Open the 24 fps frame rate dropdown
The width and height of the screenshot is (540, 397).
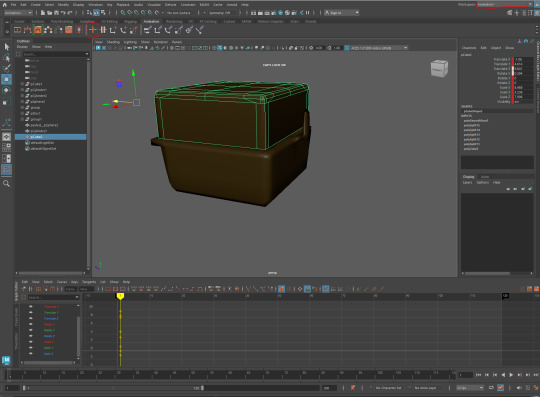click(470, 388)
